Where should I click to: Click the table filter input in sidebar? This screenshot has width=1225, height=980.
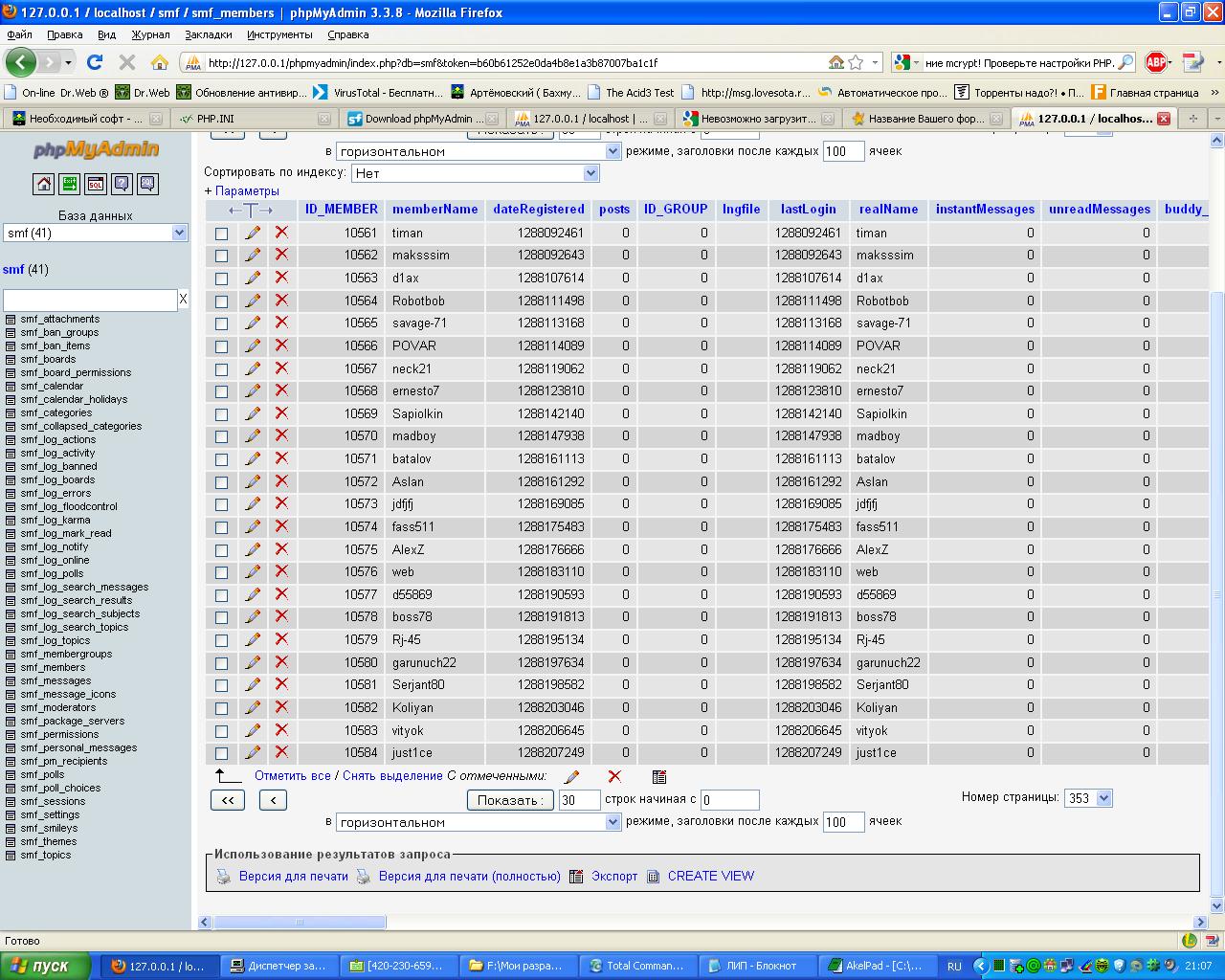coord(90,300)
